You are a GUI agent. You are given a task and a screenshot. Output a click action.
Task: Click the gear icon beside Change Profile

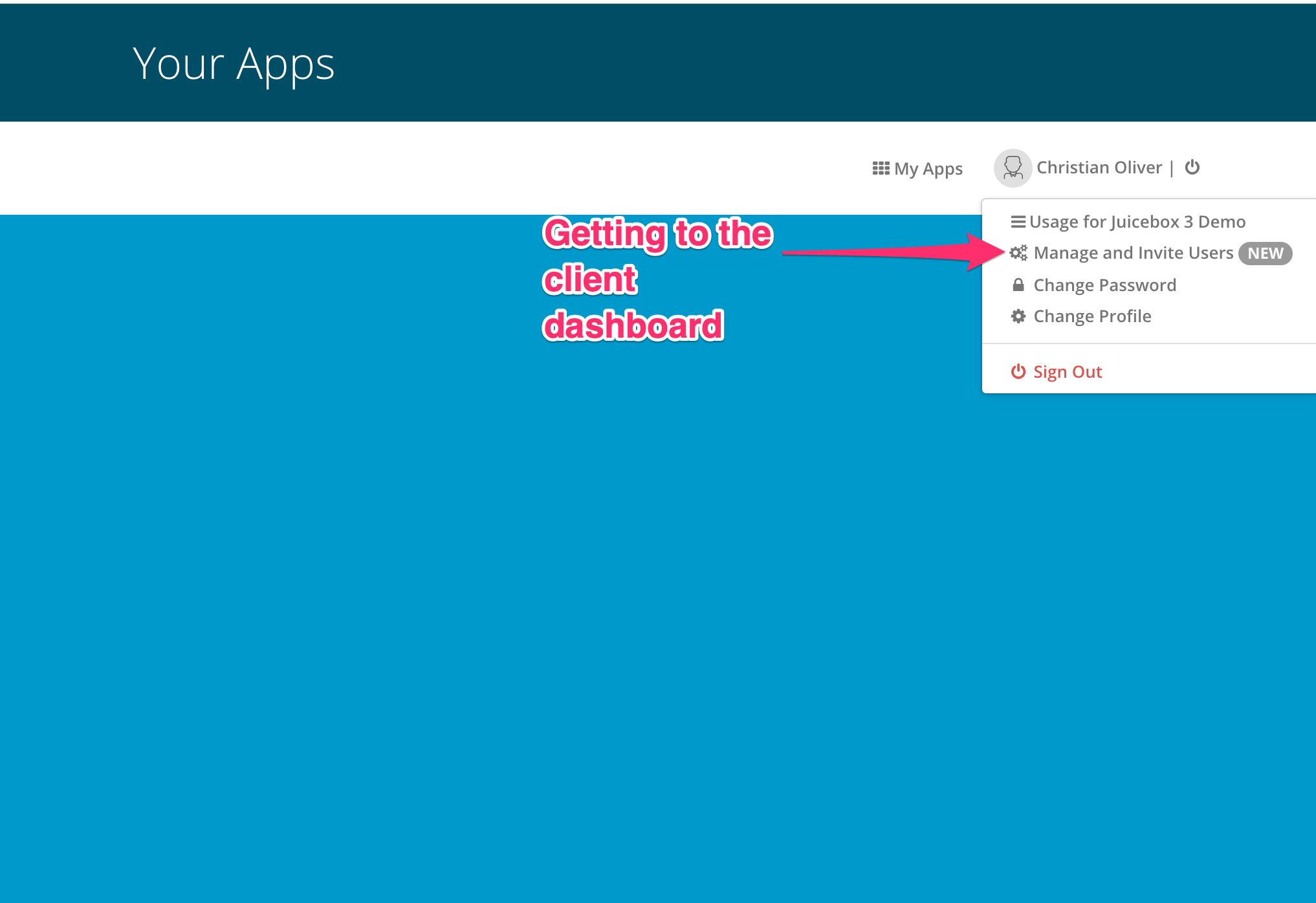coord(1018,316)
